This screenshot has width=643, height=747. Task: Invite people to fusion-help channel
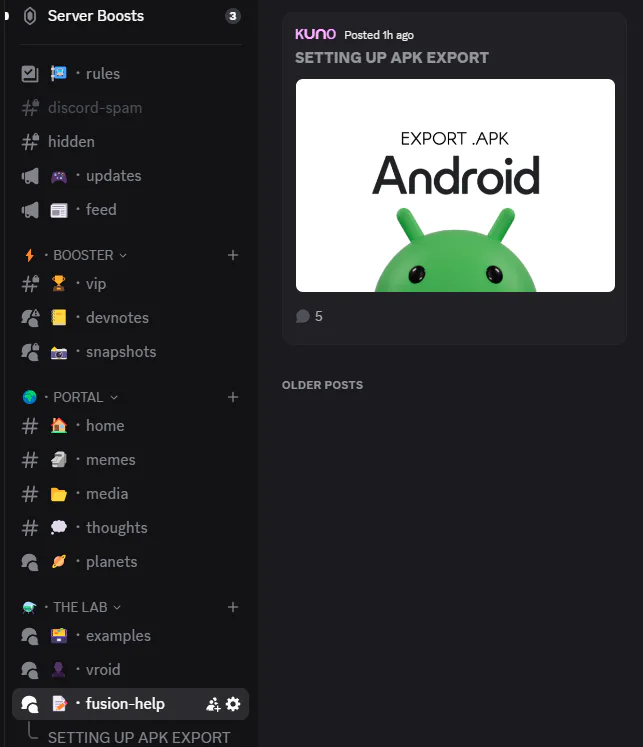(x=213, y=704)
